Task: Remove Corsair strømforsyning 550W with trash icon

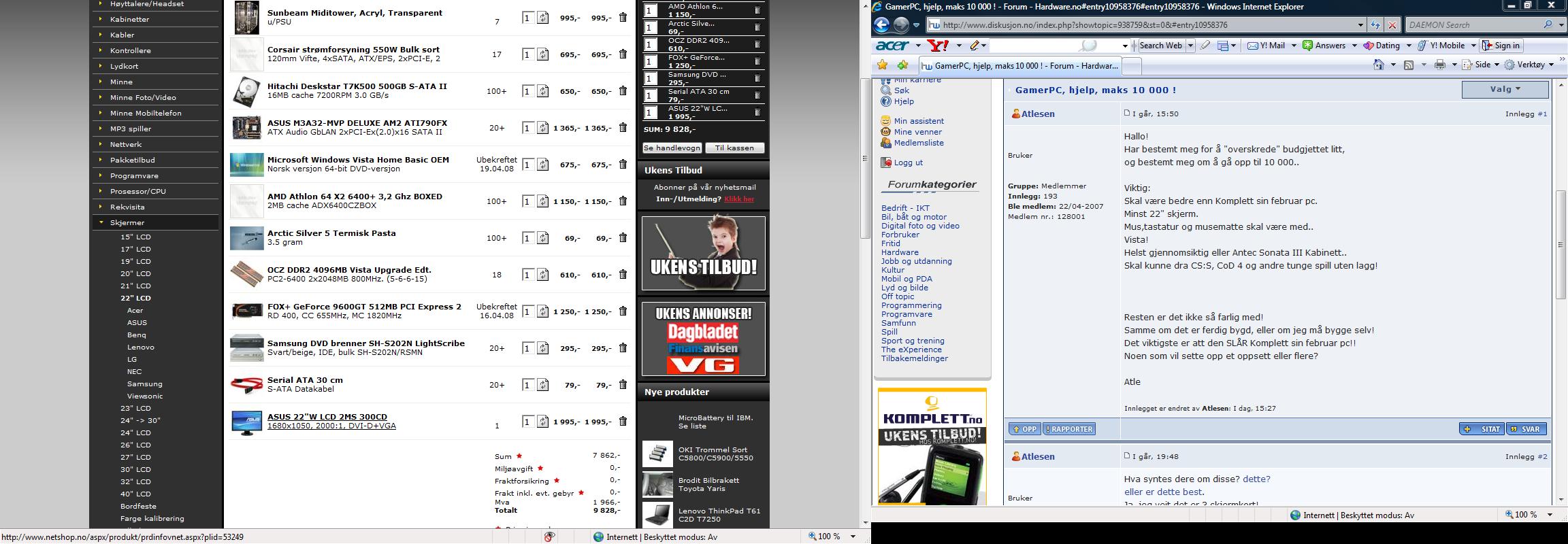Action: (623, 54)
